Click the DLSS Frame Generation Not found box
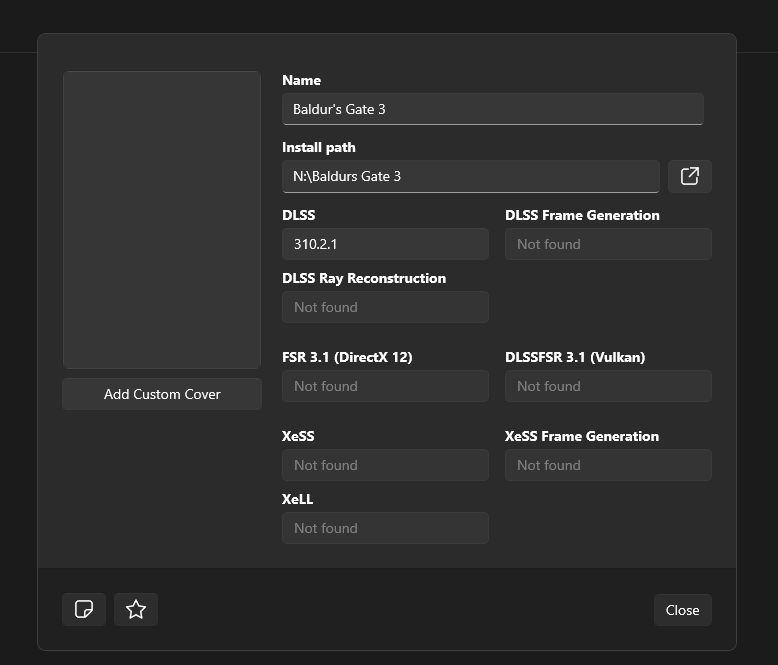 pyautogui.click(x=608, y=244)
